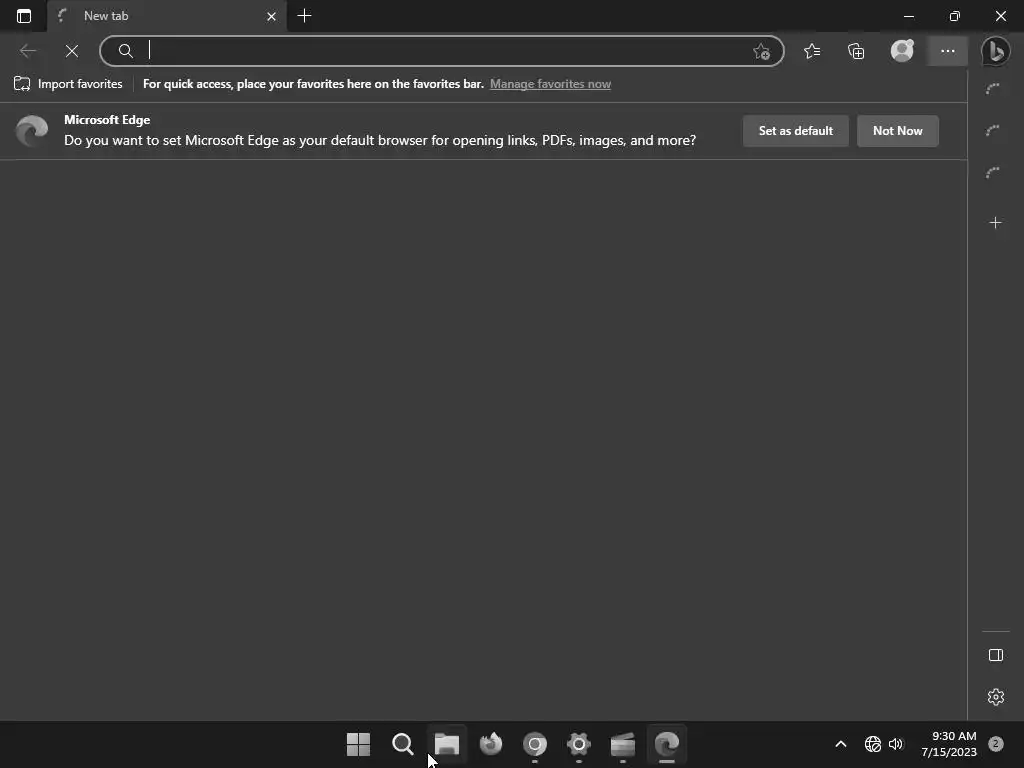This screenshot has width=1024, height=768.
Task: Open clock showing 9:30 AM
Action: point(949,744)
